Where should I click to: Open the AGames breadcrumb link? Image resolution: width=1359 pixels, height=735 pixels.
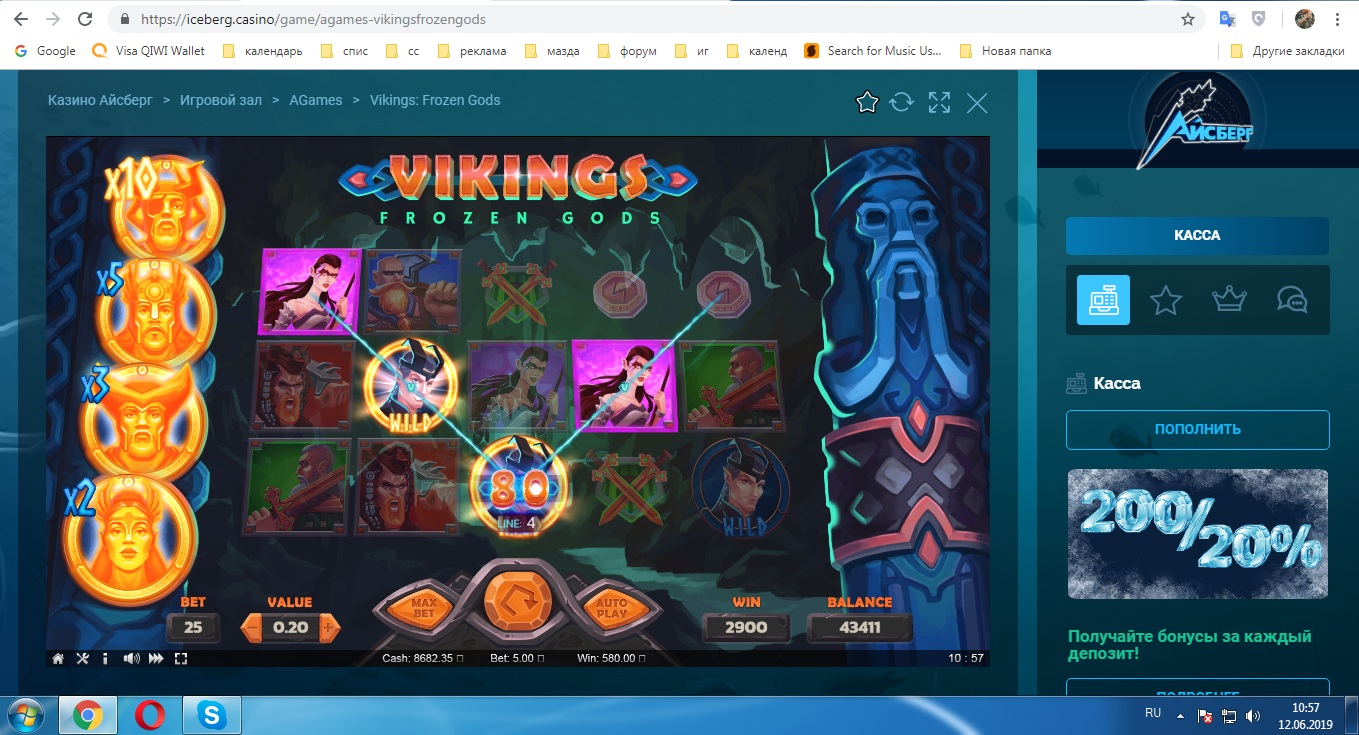(x=316, y=100)
